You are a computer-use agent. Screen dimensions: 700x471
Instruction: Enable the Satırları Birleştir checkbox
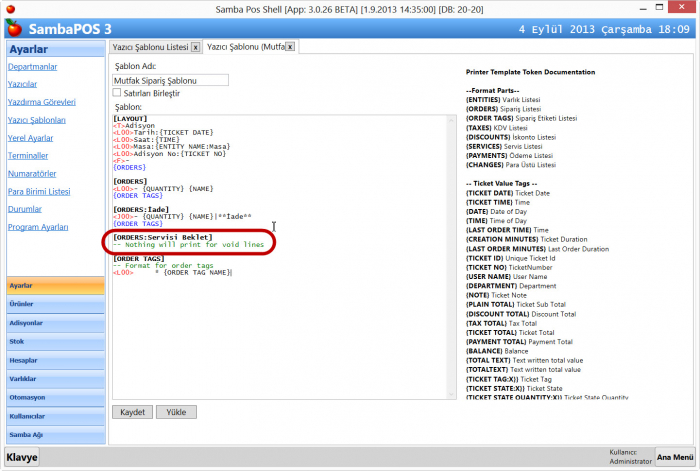(x=119, y=92)
